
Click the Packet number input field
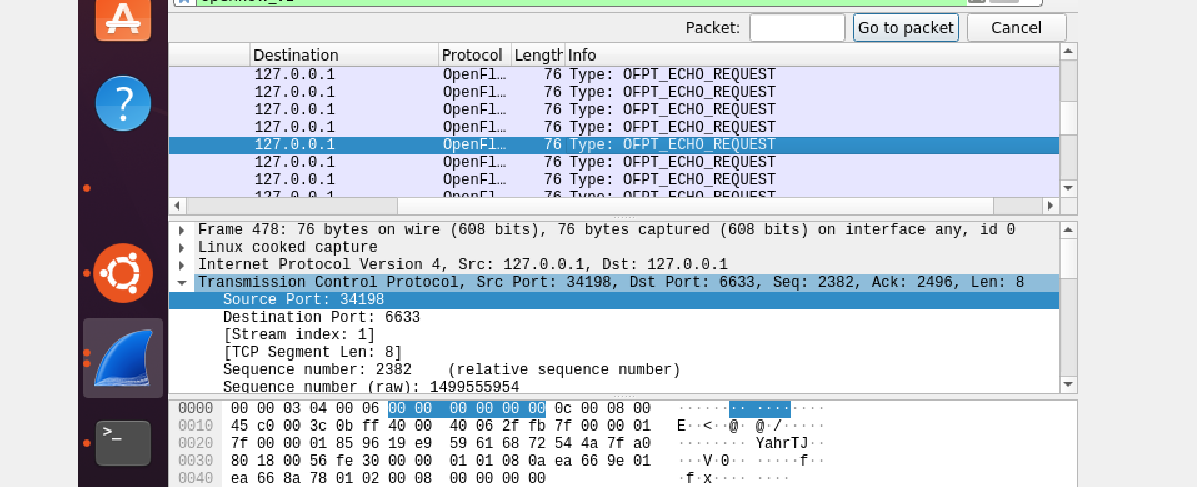pyautogui.click(x=797, y=28)
